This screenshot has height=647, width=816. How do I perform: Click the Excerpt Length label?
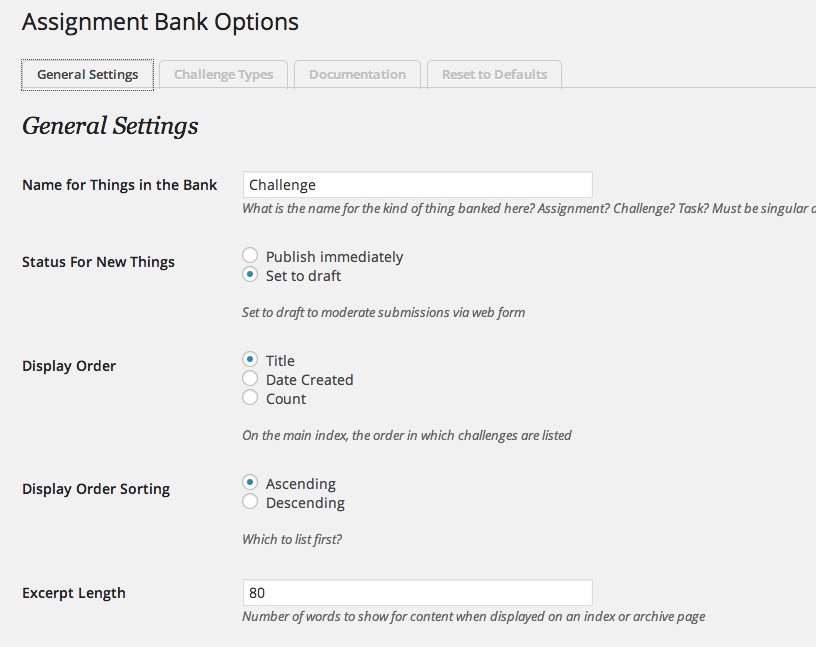(73, 592)
